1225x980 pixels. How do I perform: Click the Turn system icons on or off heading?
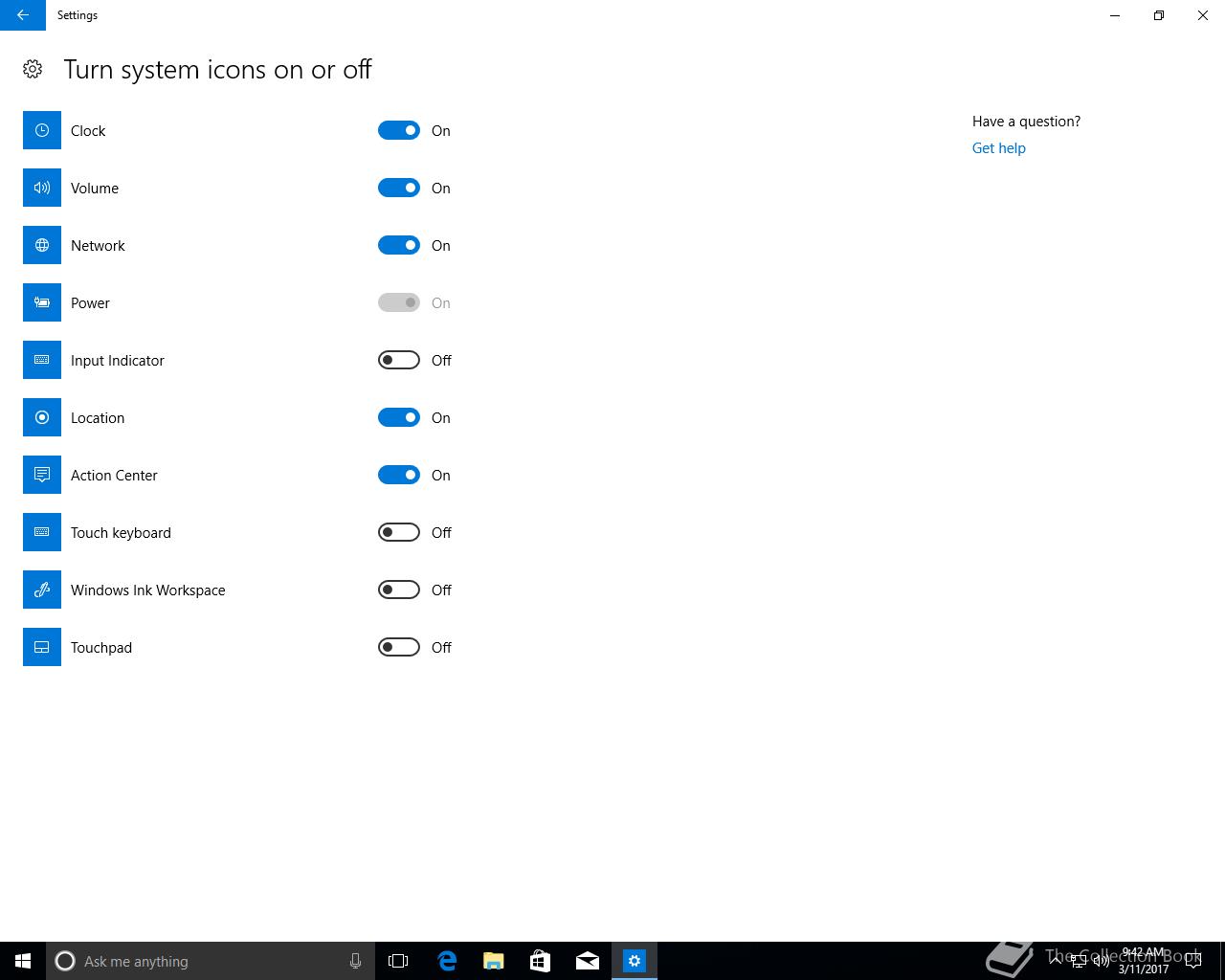pos(217,70)
